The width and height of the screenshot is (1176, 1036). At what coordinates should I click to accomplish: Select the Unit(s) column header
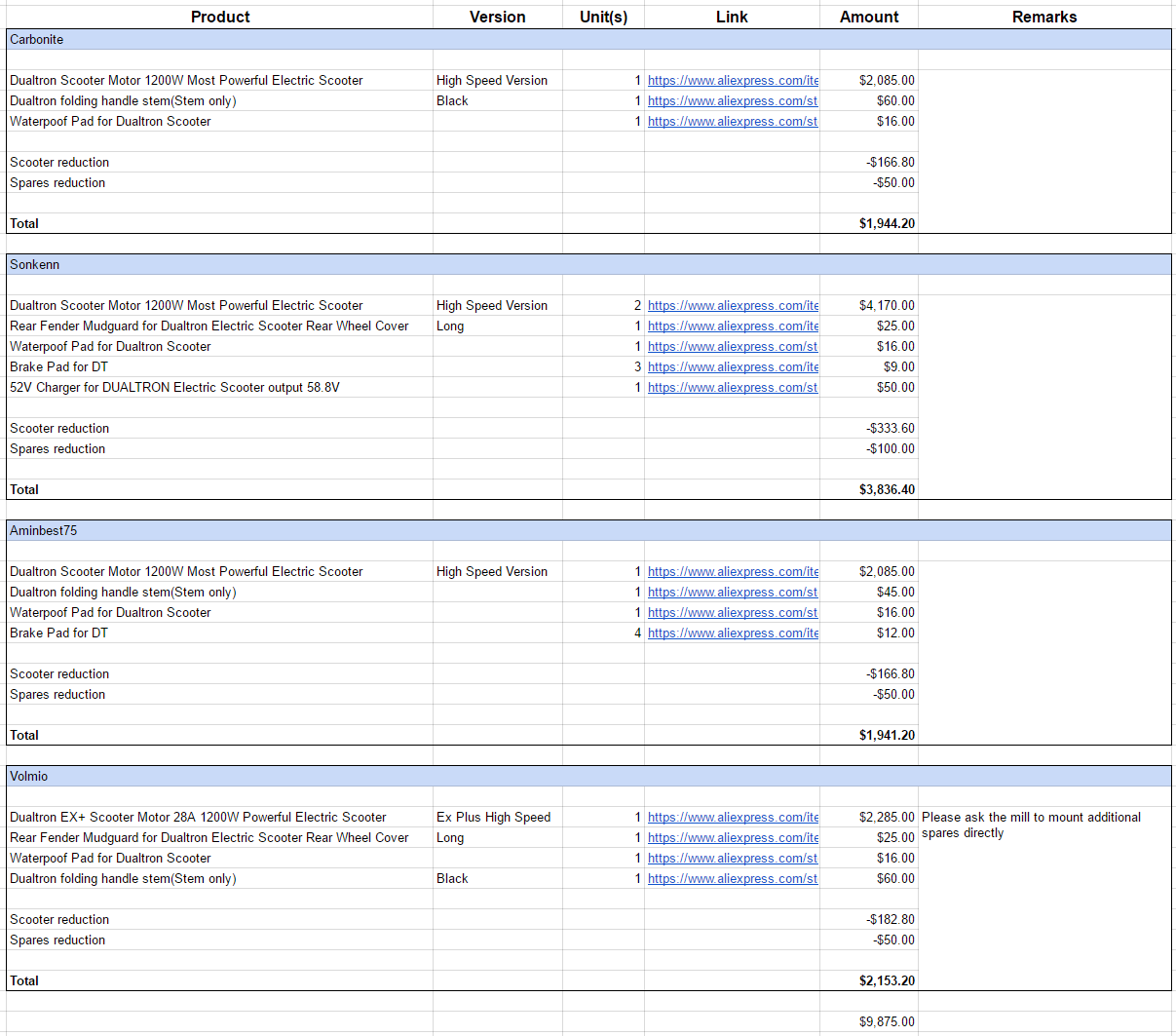tap(603, 17)
